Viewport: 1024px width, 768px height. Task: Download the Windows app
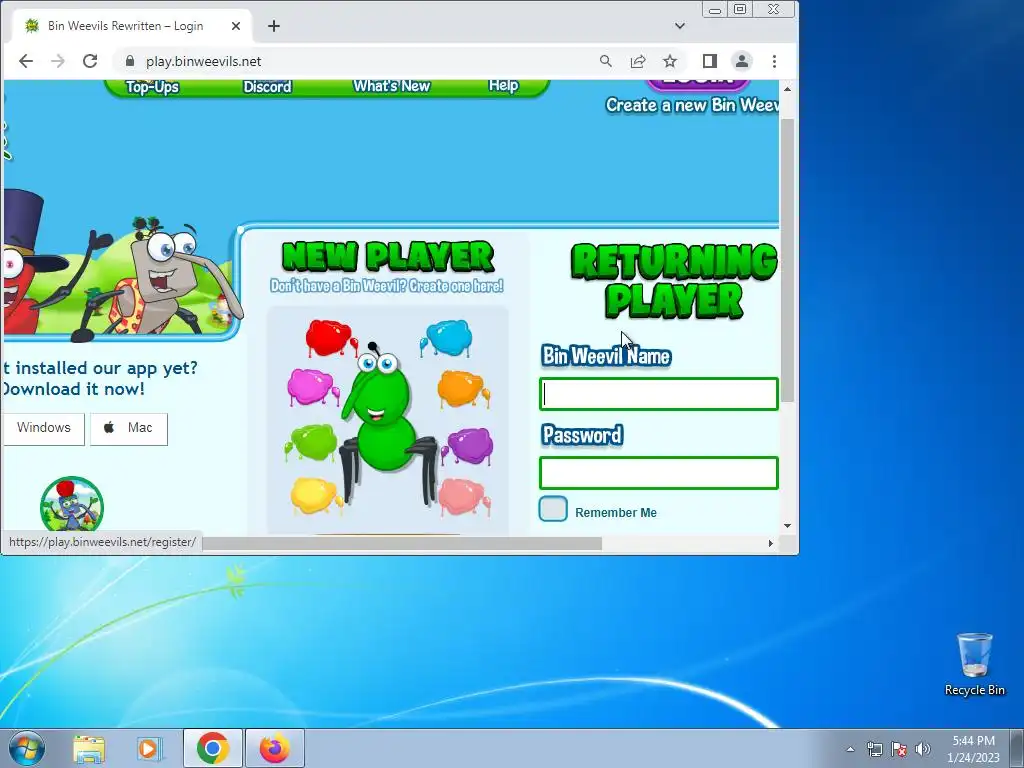coord(43,429)
